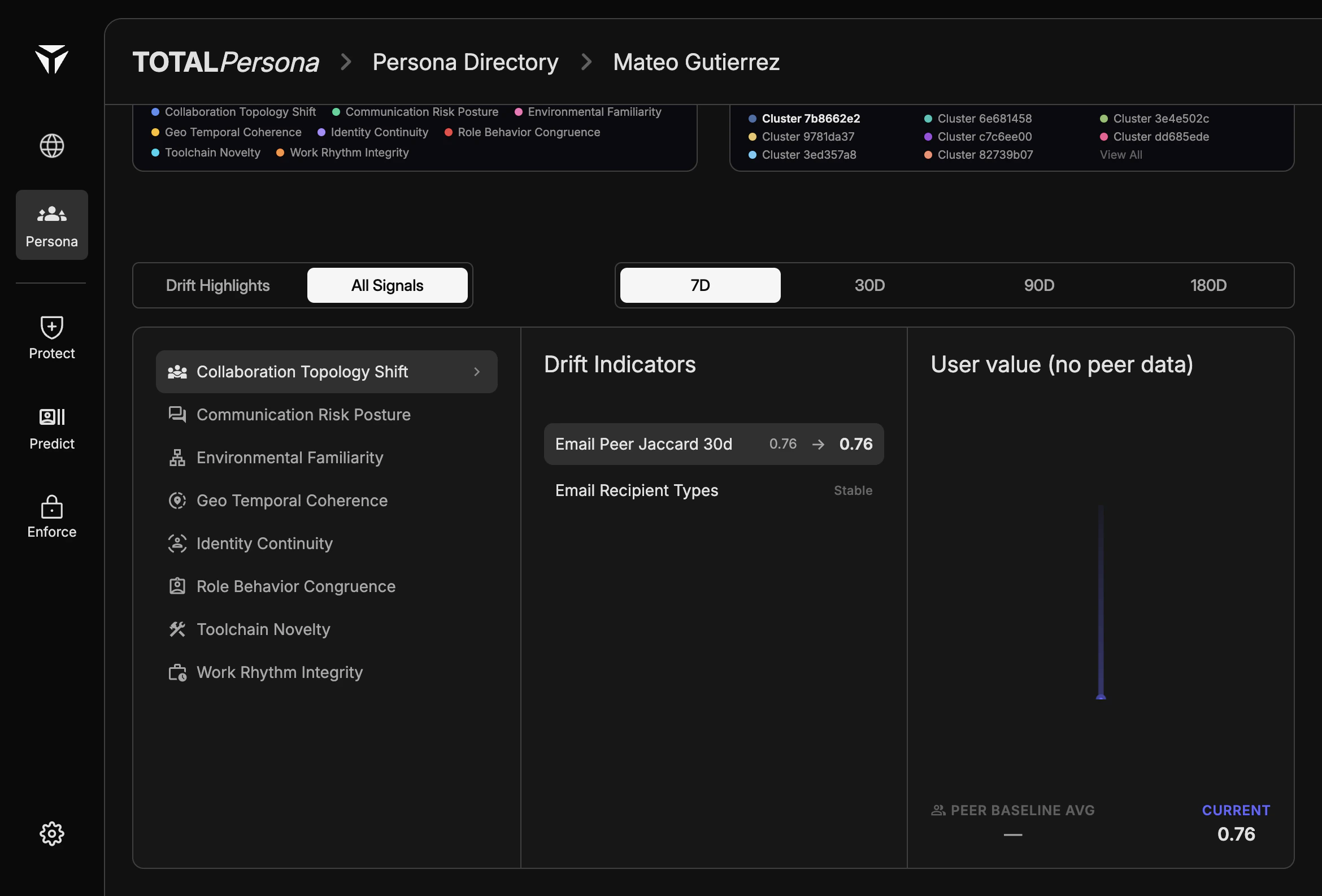This screenshot has height=896, width=1322.
Task: Select the Toolchain Novelty tools icon
Action: [177, 629]
